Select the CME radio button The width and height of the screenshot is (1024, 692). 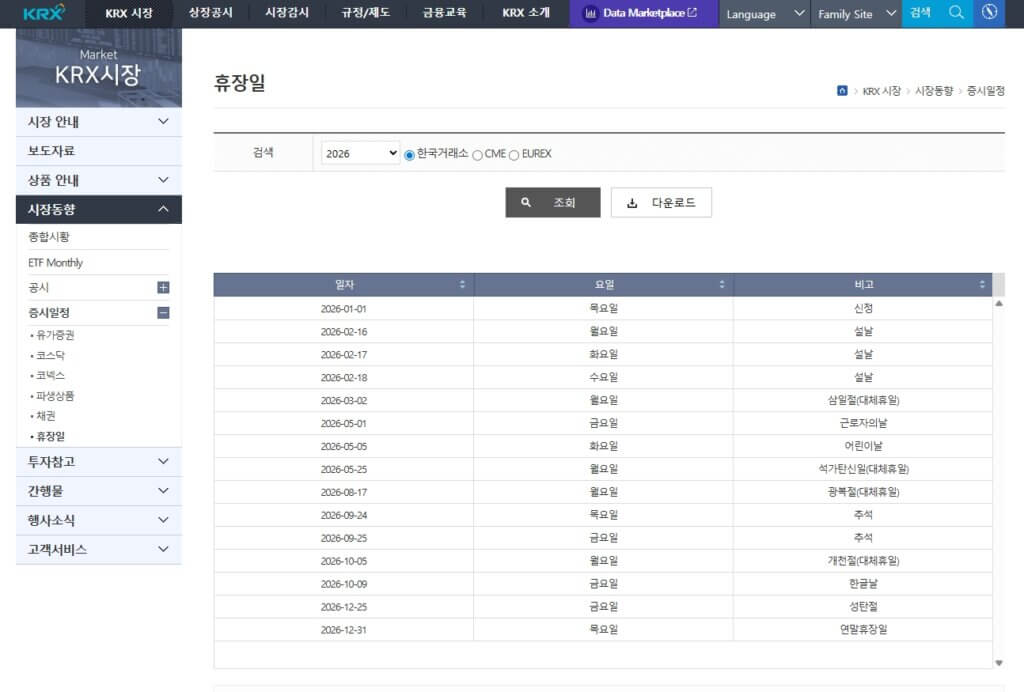click(x=478, y=154)
